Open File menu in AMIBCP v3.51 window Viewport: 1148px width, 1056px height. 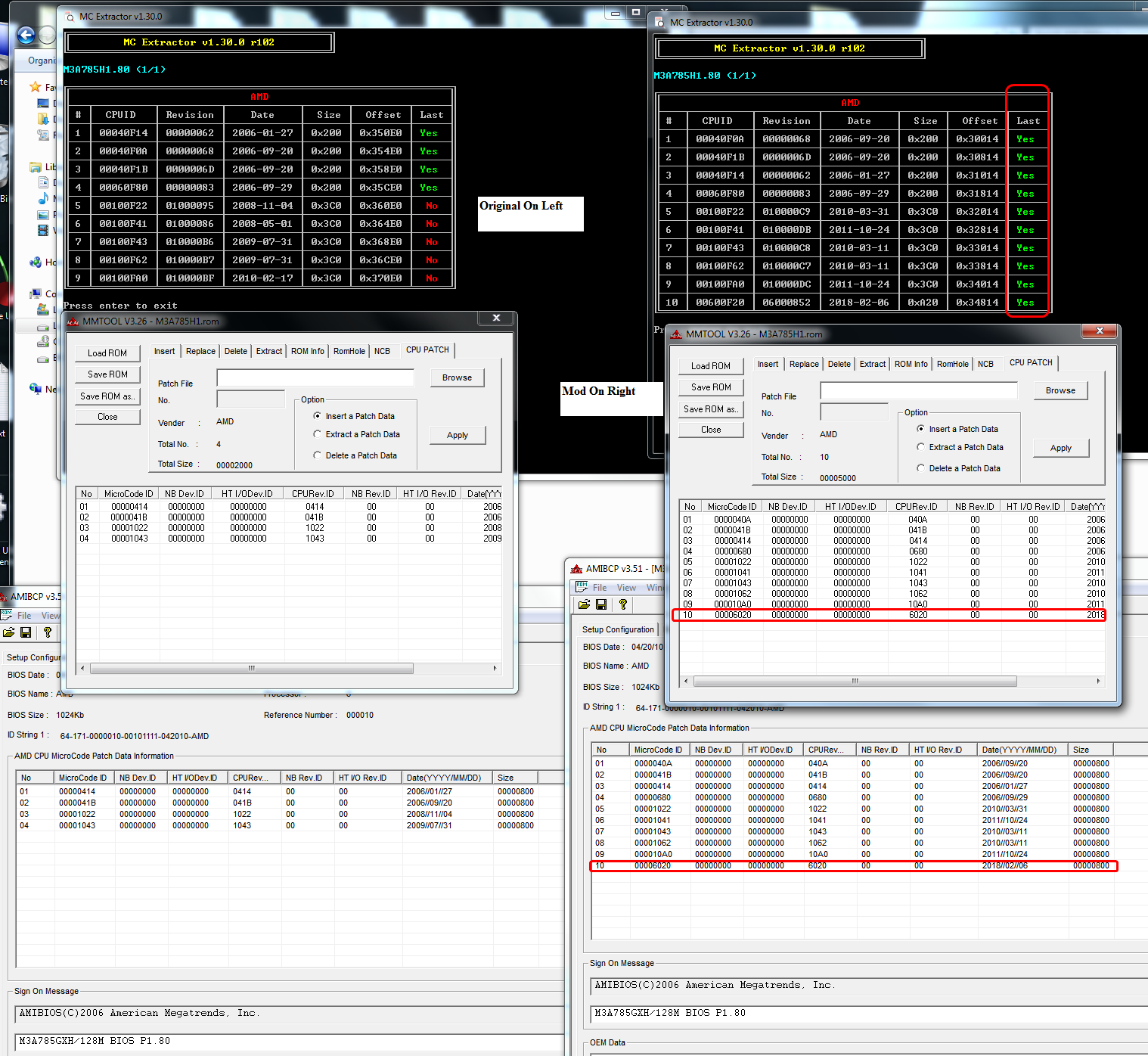600,588
